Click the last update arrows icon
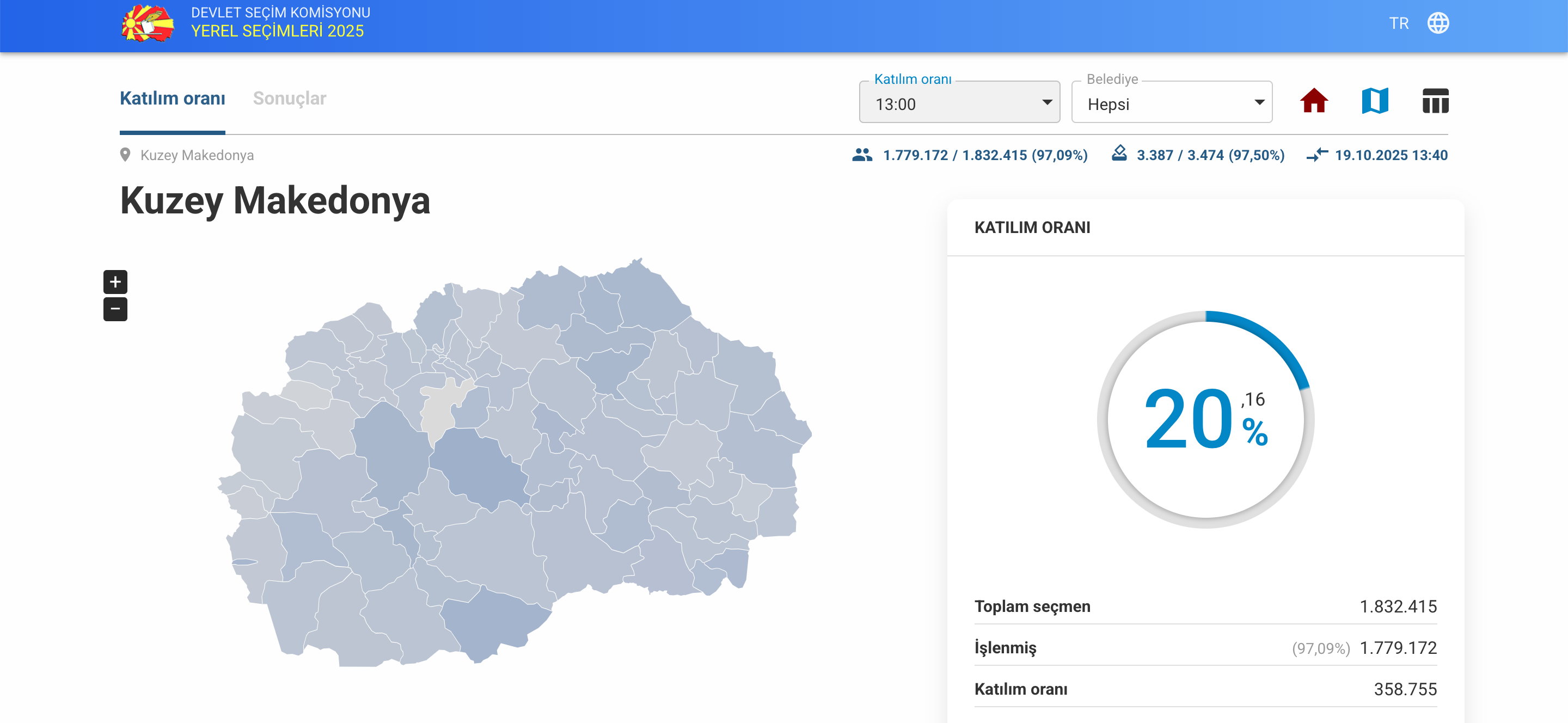Screen dimensions: 1568x723 (1316, 155)
